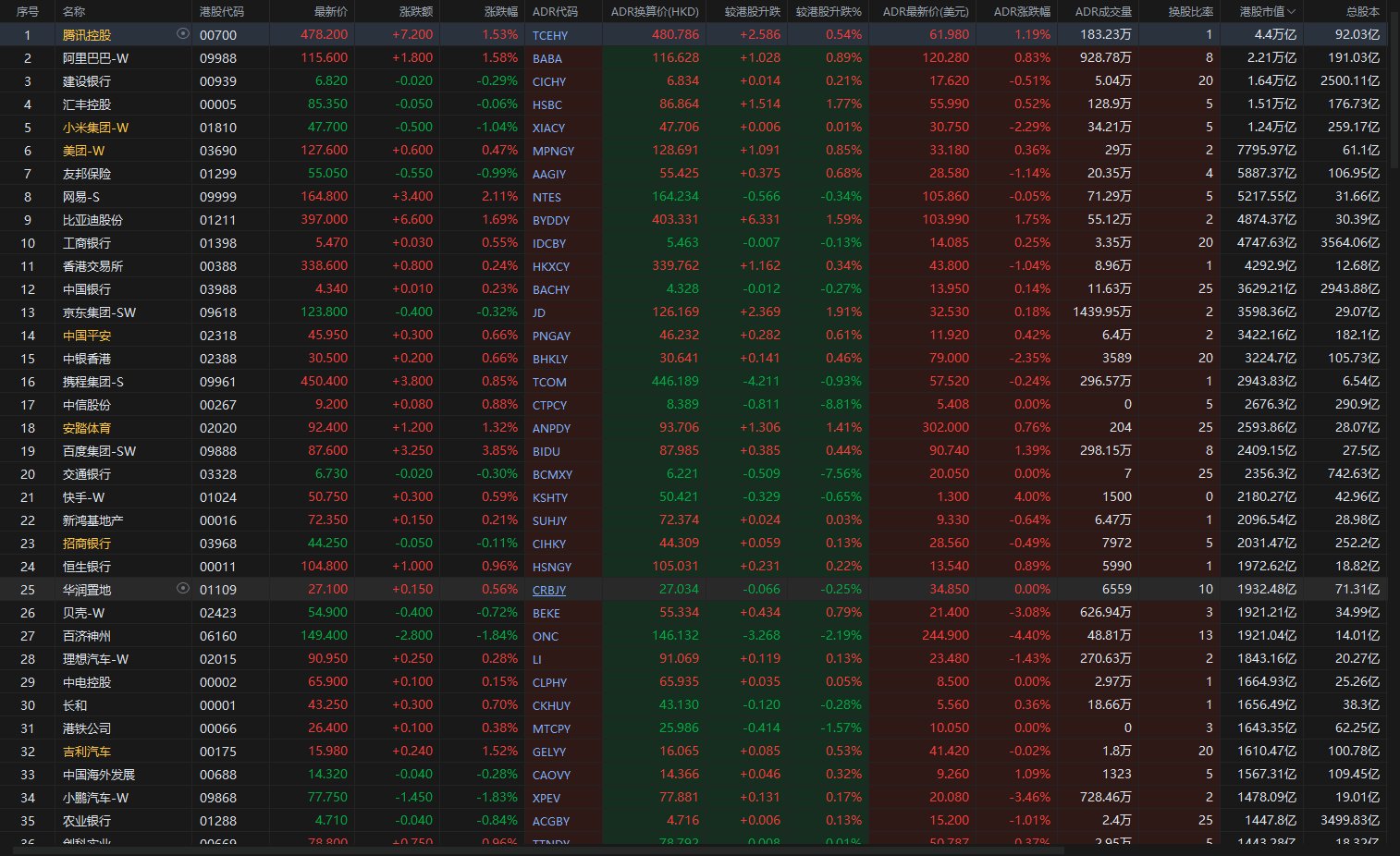
Task: Click stock code 09988
Action: 218,58
